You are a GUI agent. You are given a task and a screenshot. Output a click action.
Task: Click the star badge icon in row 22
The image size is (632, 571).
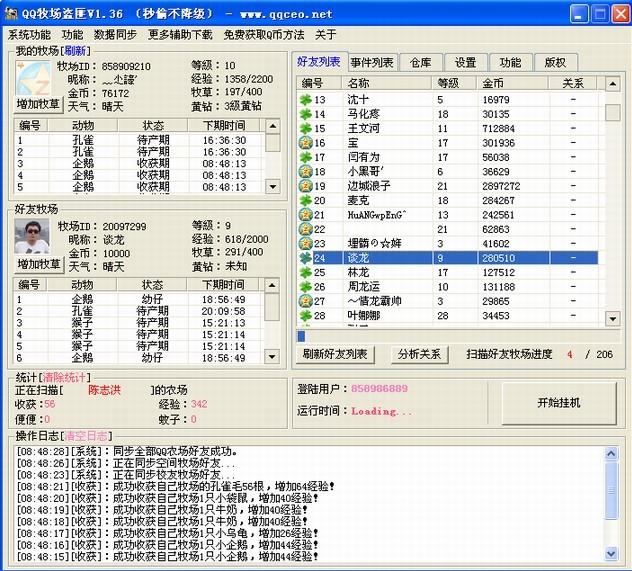pyautogui.click(x=306, y=229)
